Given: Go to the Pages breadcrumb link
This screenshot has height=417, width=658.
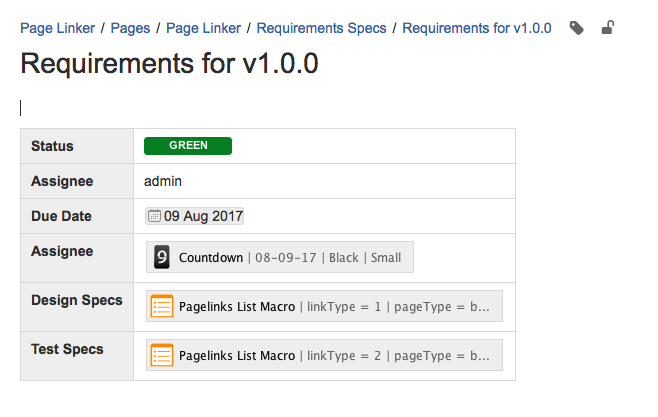Looking at the screenshot, I should click(130, 28).
